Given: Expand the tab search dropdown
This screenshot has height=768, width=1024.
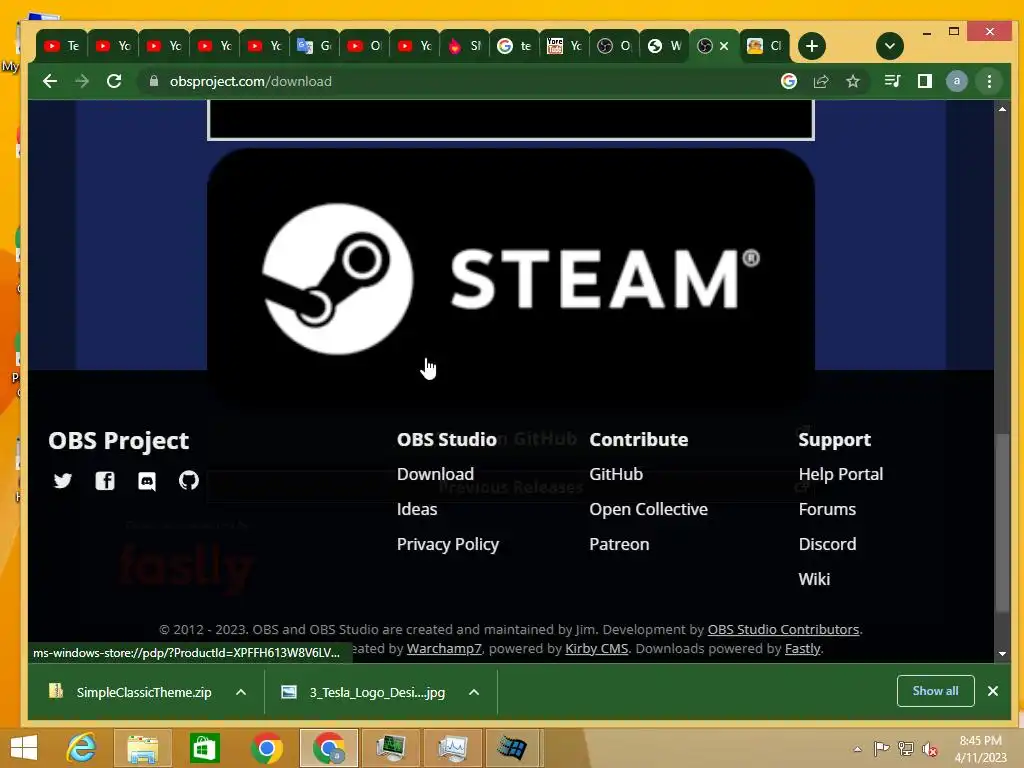Looking at the screenshot, I should tap(889, 46).
